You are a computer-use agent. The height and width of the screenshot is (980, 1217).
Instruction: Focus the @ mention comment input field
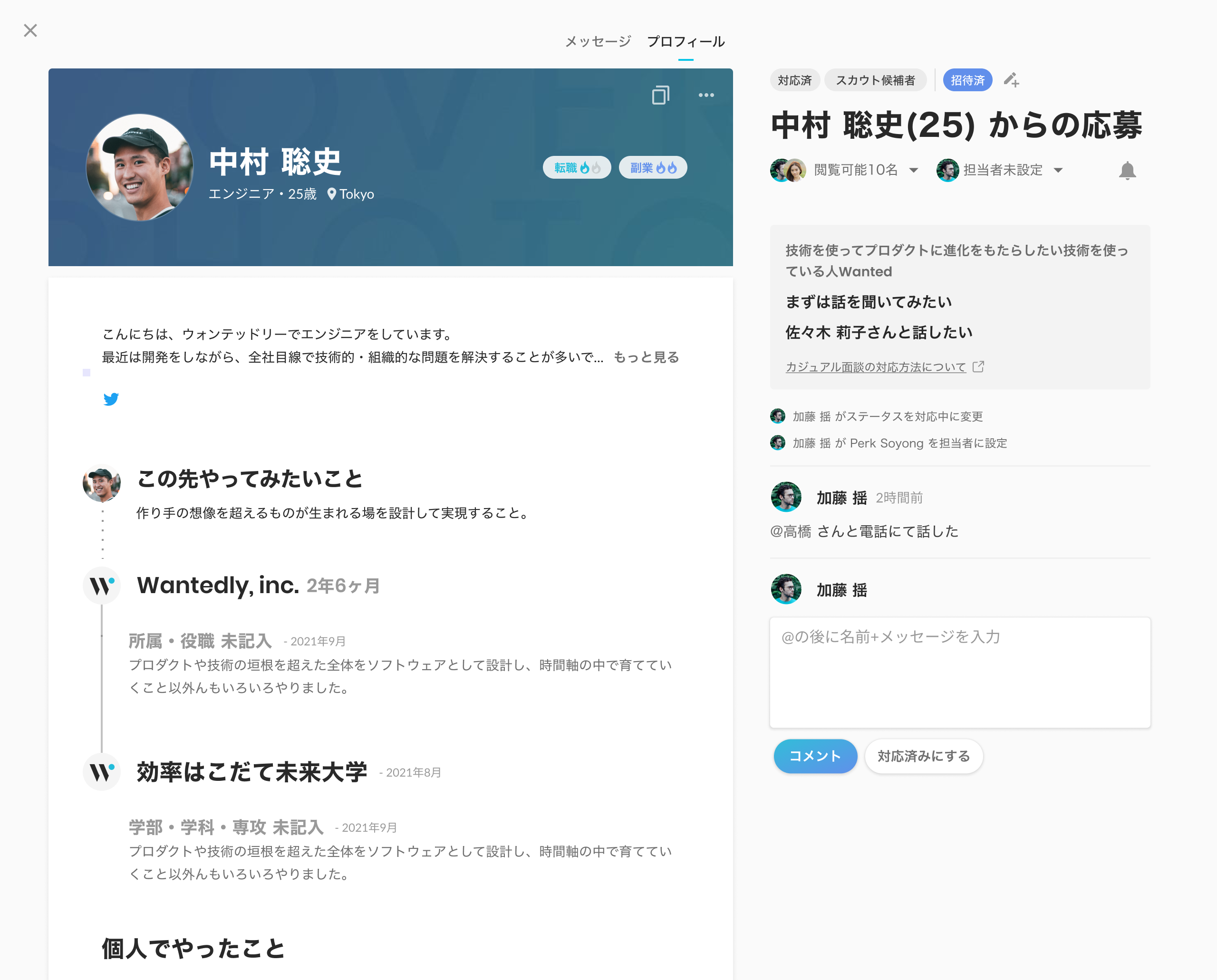pos(959,672)
